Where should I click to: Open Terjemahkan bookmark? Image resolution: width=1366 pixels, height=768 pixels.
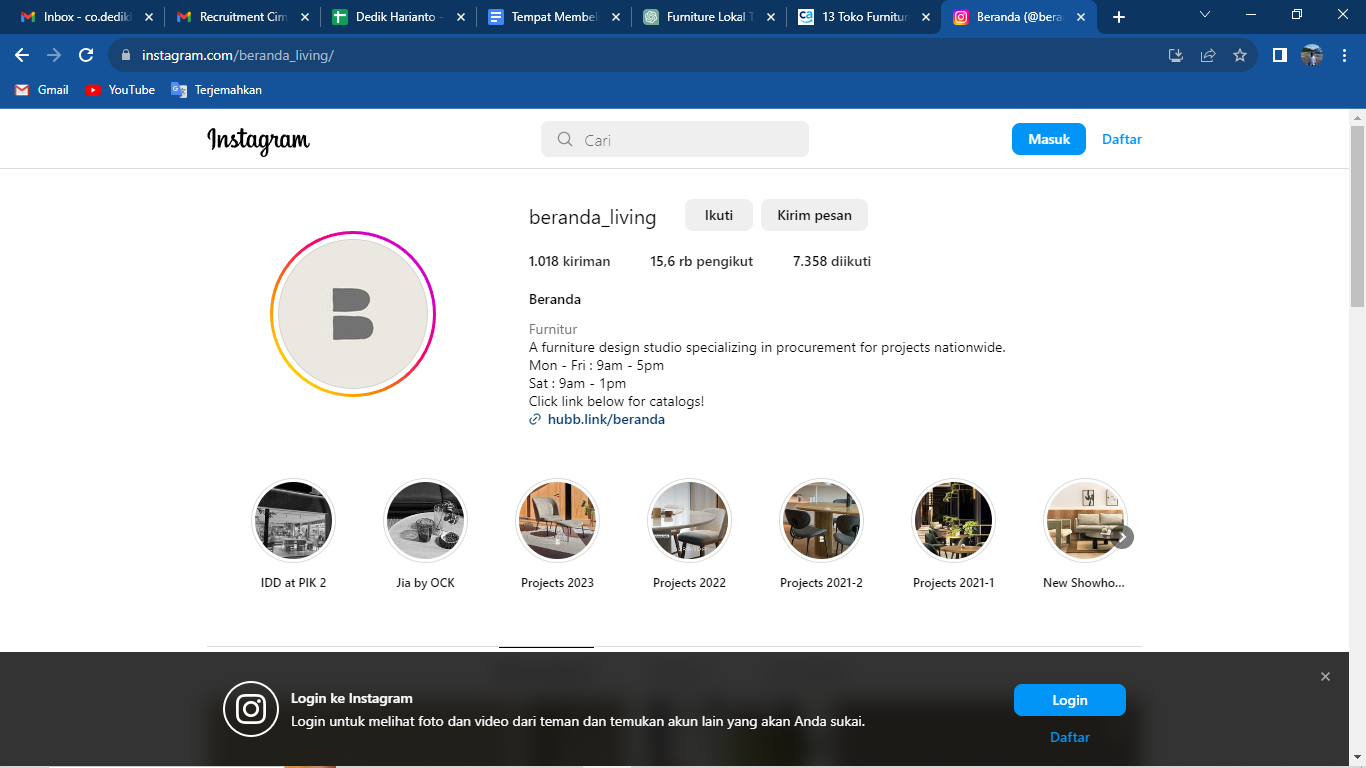[216, 90]
